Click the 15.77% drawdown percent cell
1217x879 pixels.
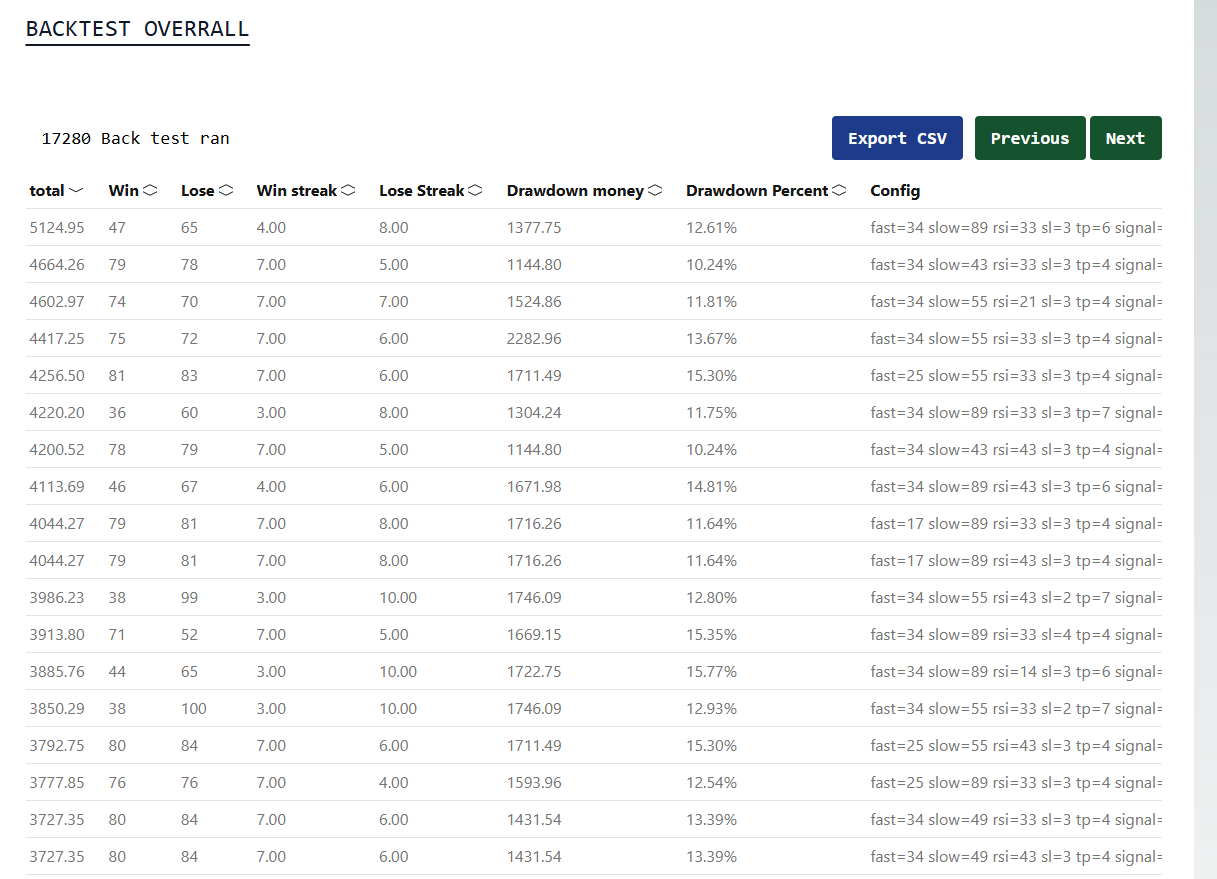(711, 672)
